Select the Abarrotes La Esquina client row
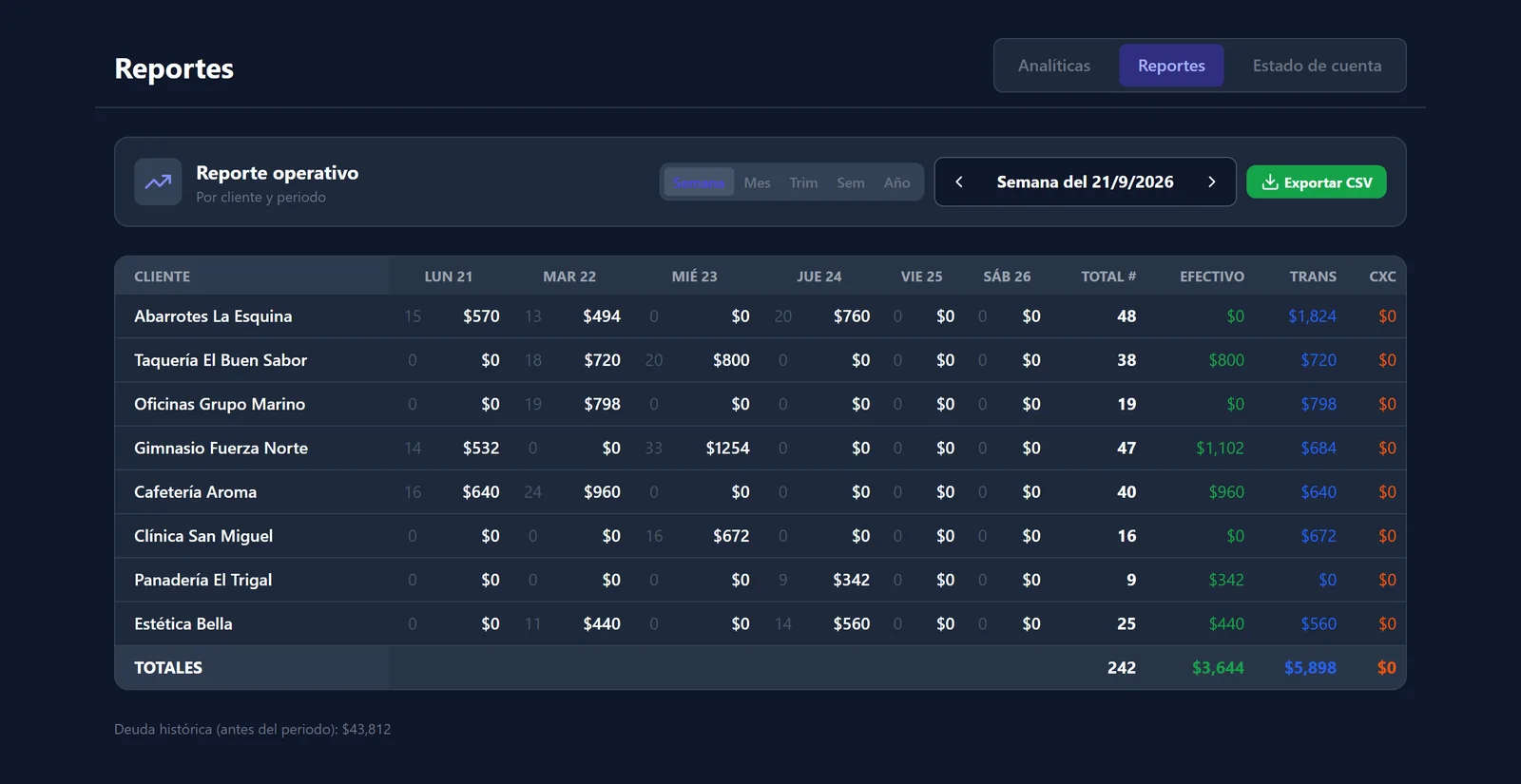 (760, 316)
